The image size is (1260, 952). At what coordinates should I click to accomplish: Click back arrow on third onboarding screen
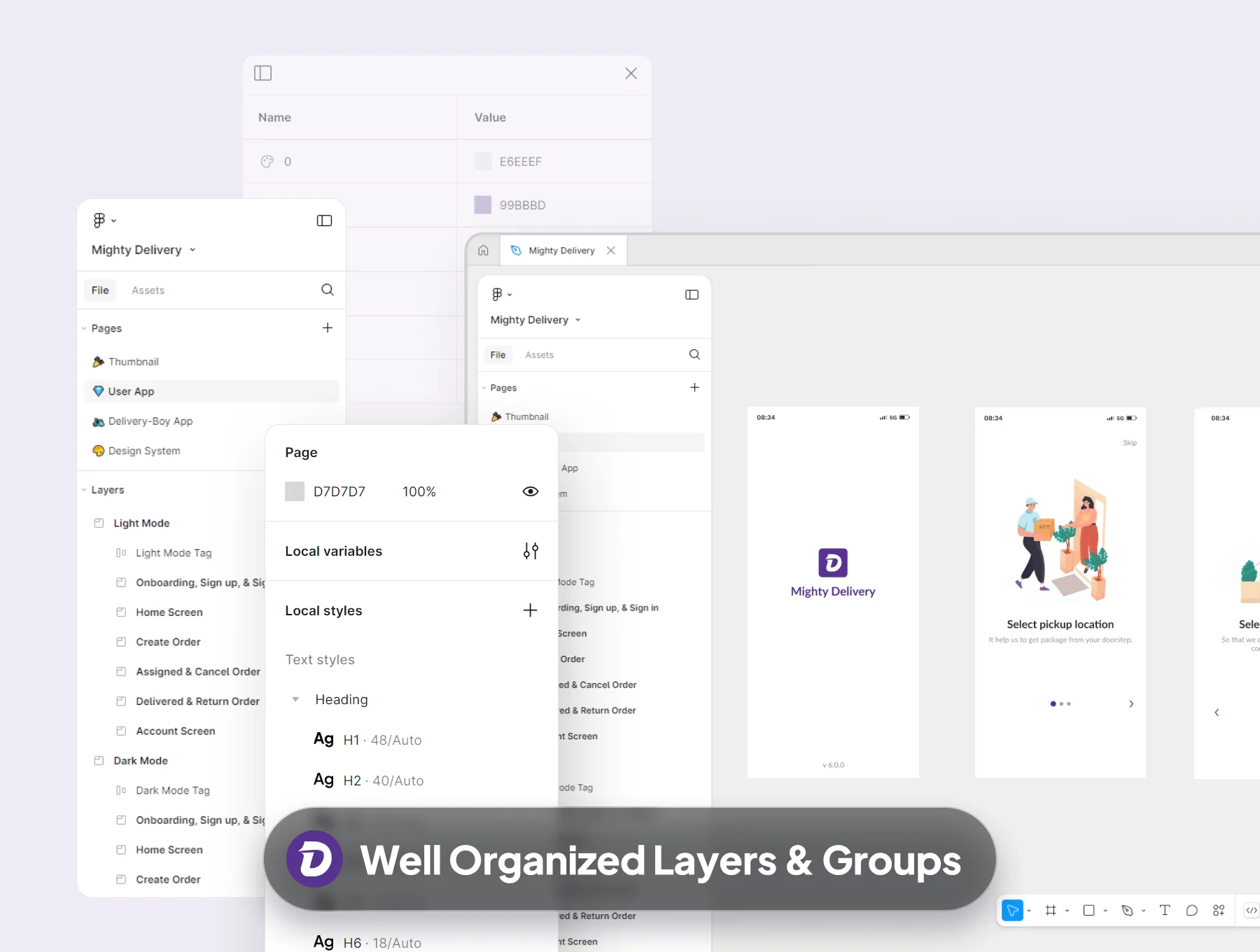coord(1217,712)
